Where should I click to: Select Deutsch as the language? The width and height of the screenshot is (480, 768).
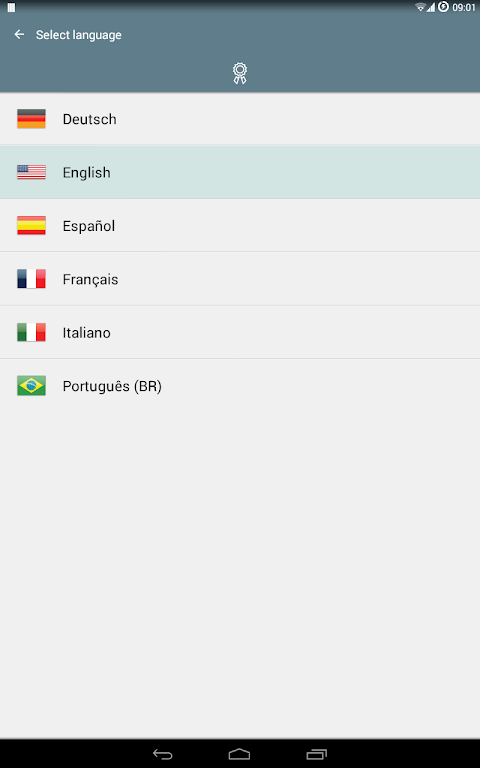pos(240,119)
